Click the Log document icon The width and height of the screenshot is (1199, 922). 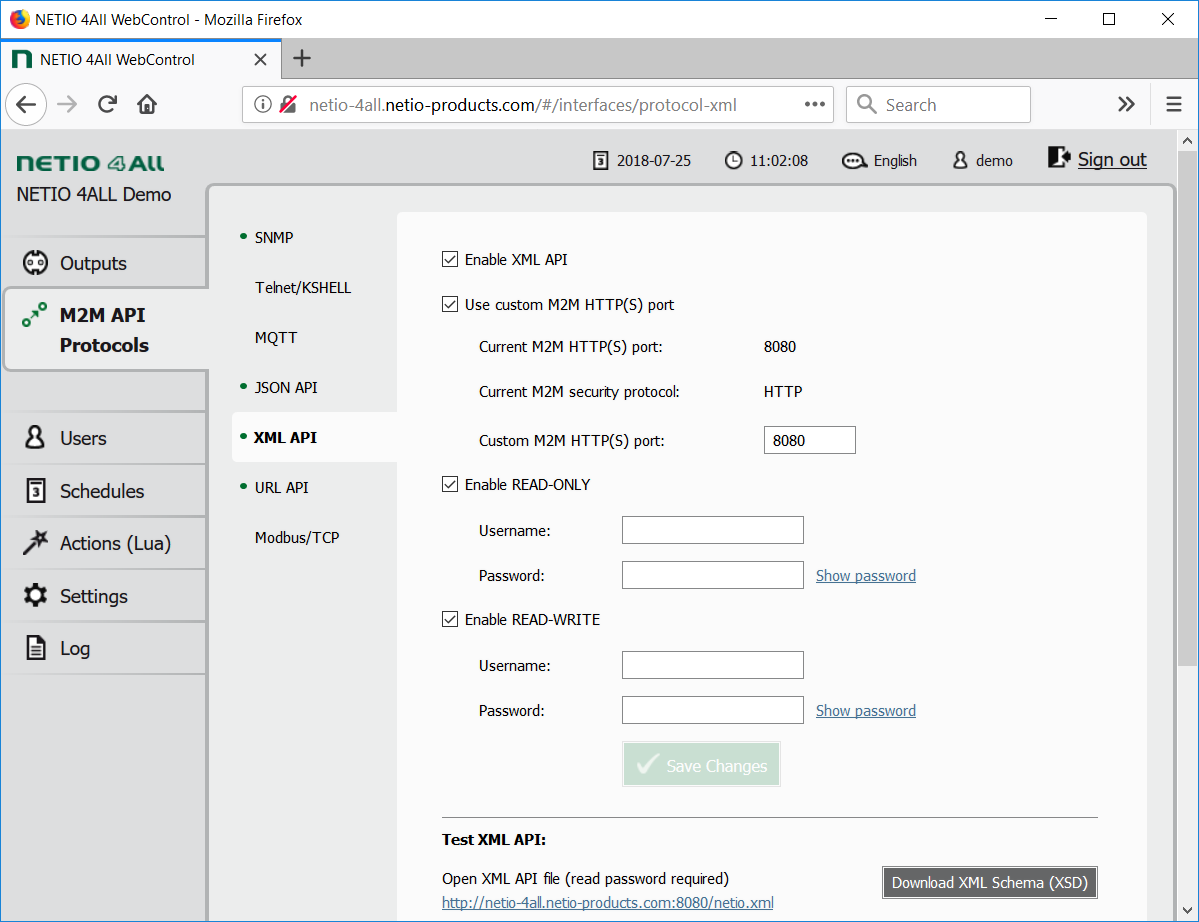click(36, 648)
